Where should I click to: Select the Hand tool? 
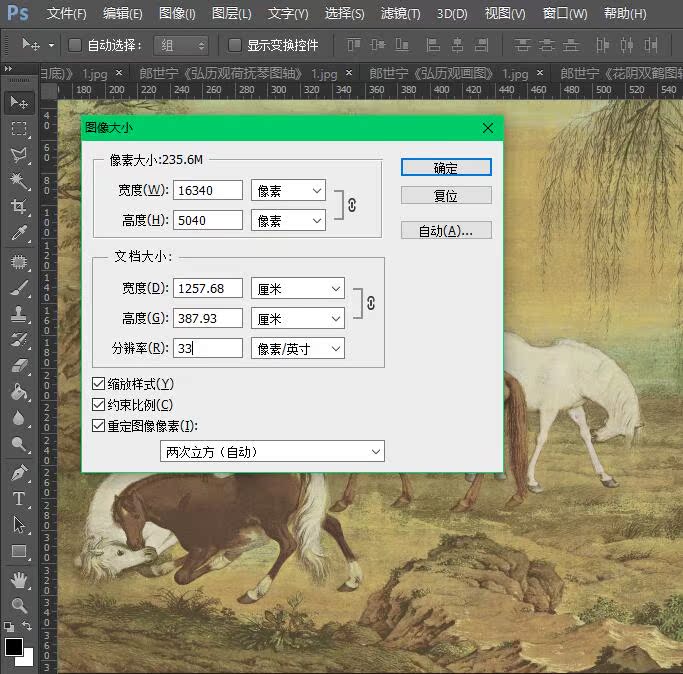click(x=19, y=580)
